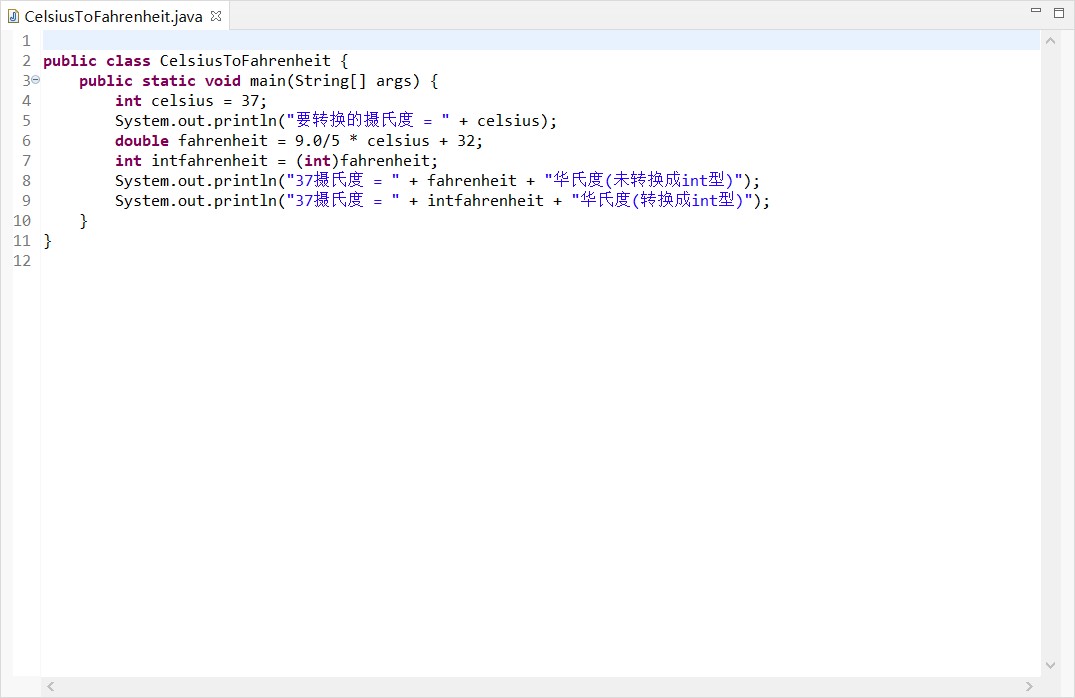Viewport: 1075px width, 698px height.
Task: Collapse the main method fold marker
Action: pyautogui.click(x=36, y=80)
